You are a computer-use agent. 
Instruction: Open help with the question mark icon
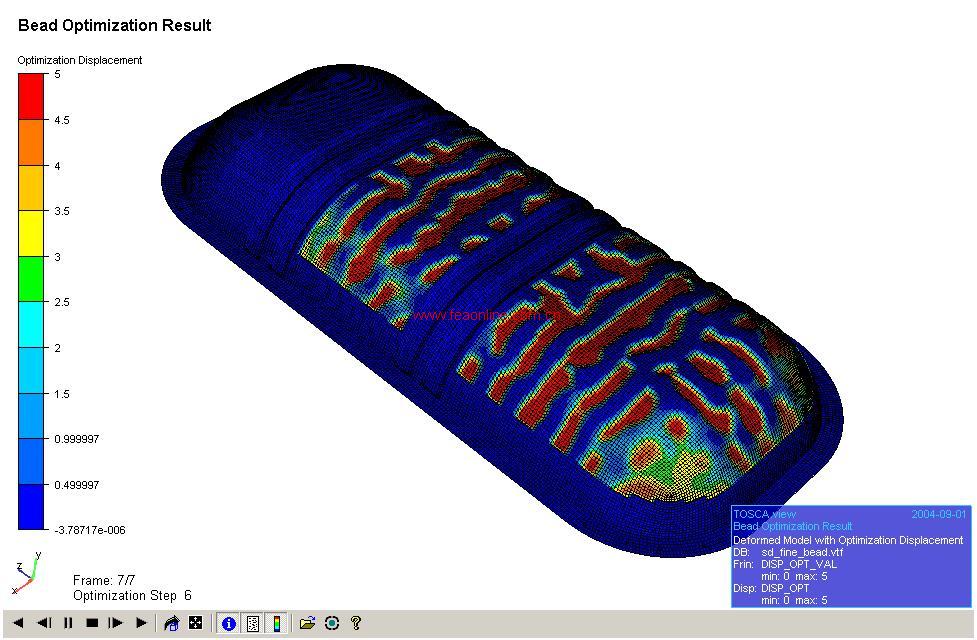pos(356,623)
